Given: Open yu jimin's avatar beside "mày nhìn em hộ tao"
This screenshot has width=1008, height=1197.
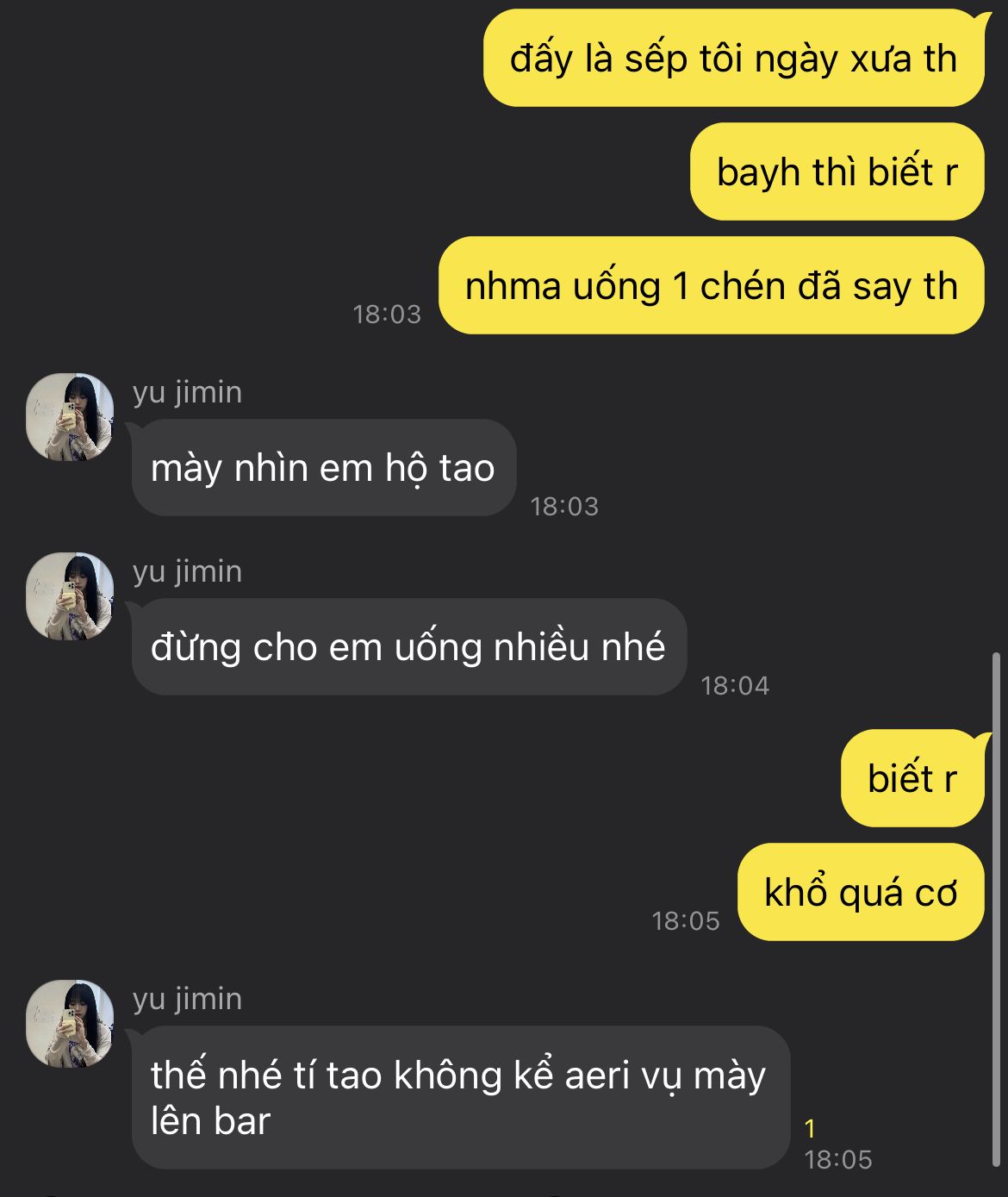Looking at the screenshot, I should (x=70, y=417).
